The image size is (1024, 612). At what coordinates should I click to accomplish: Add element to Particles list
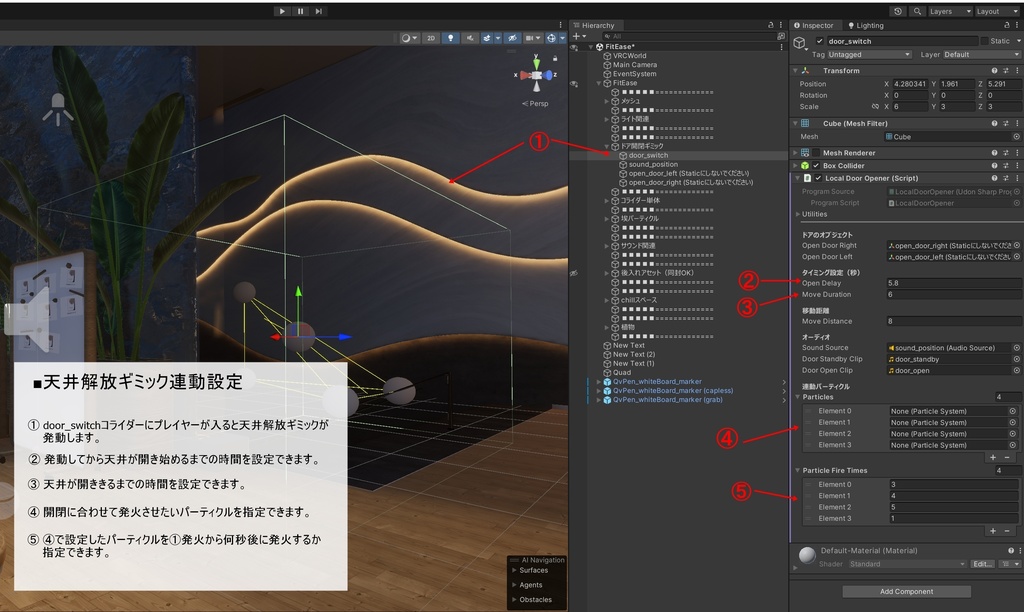click(x=993, y=458)
